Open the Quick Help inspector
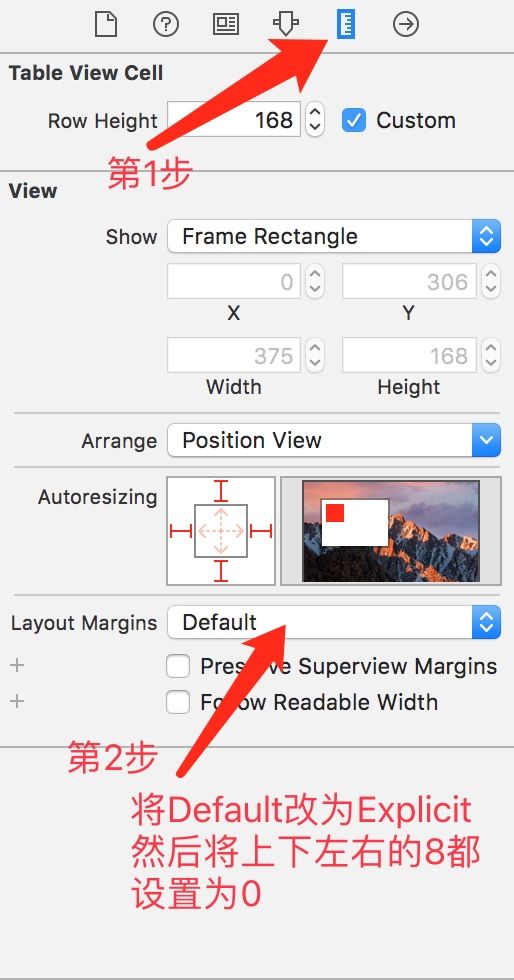Viewport: 514px width, 980px height. [x=166, y=25]
